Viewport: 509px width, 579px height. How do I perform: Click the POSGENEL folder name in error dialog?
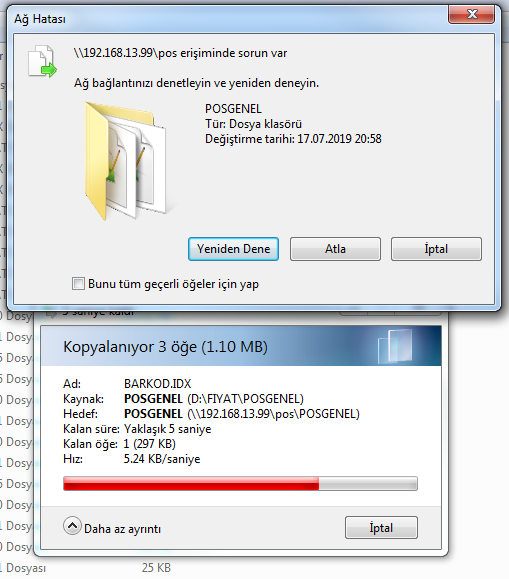pyautogui.click(x=233, y=109)
